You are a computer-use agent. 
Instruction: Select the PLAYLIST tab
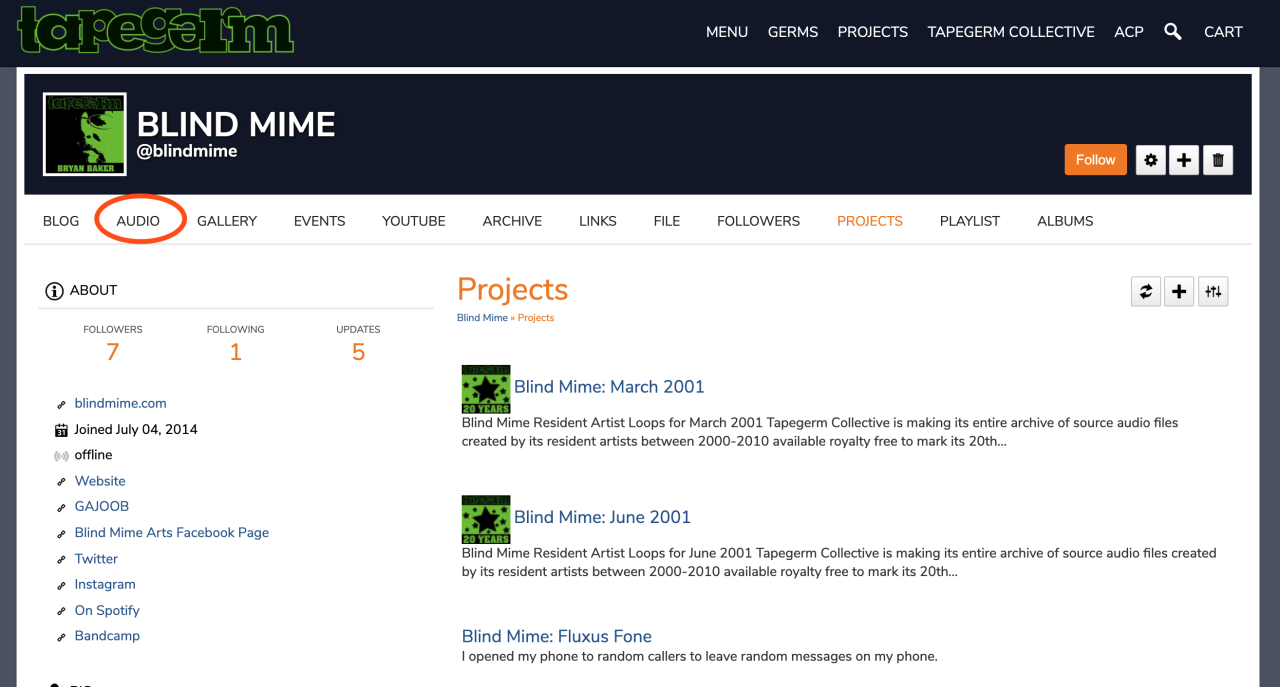coord(969,221)
